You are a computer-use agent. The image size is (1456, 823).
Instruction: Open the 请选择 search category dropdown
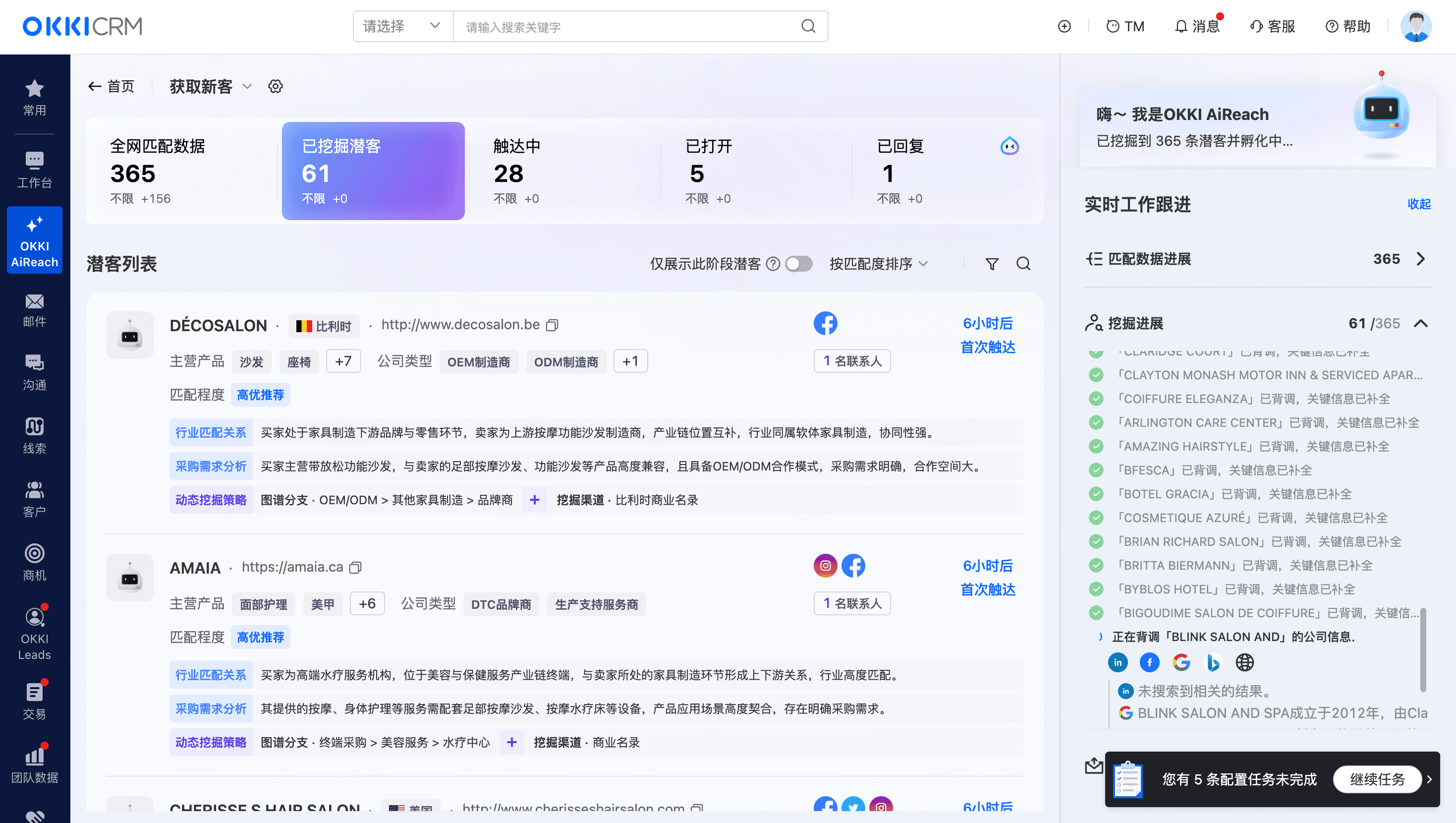point(402,27)
